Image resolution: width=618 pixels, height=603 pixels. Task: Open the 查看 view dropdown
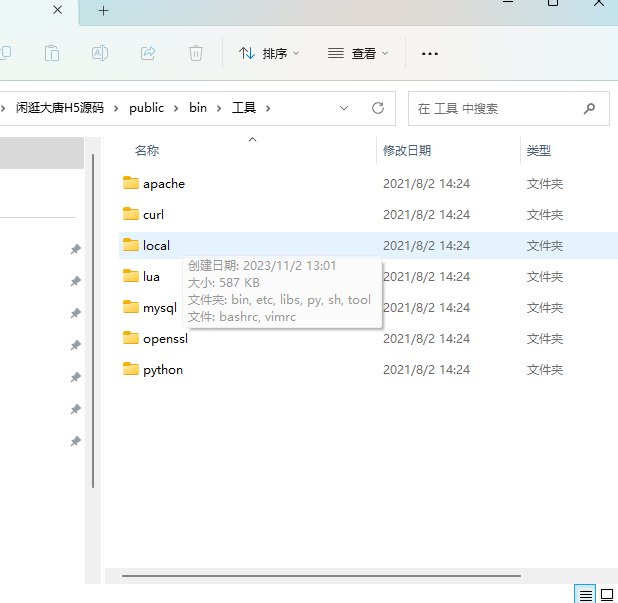pos(358,53)
